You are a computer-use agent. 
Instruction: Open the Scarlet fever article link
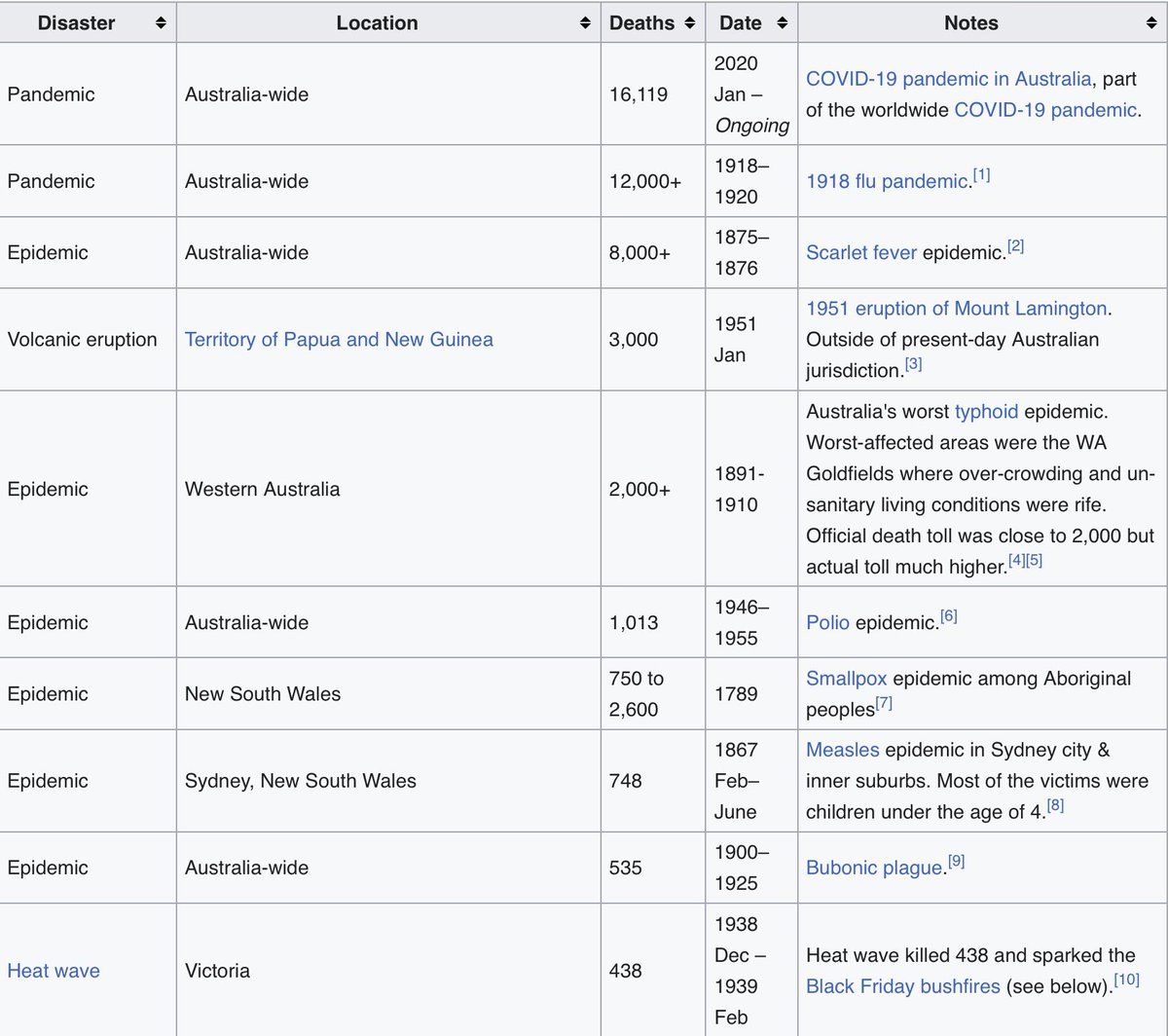click(x=861, y=253)
